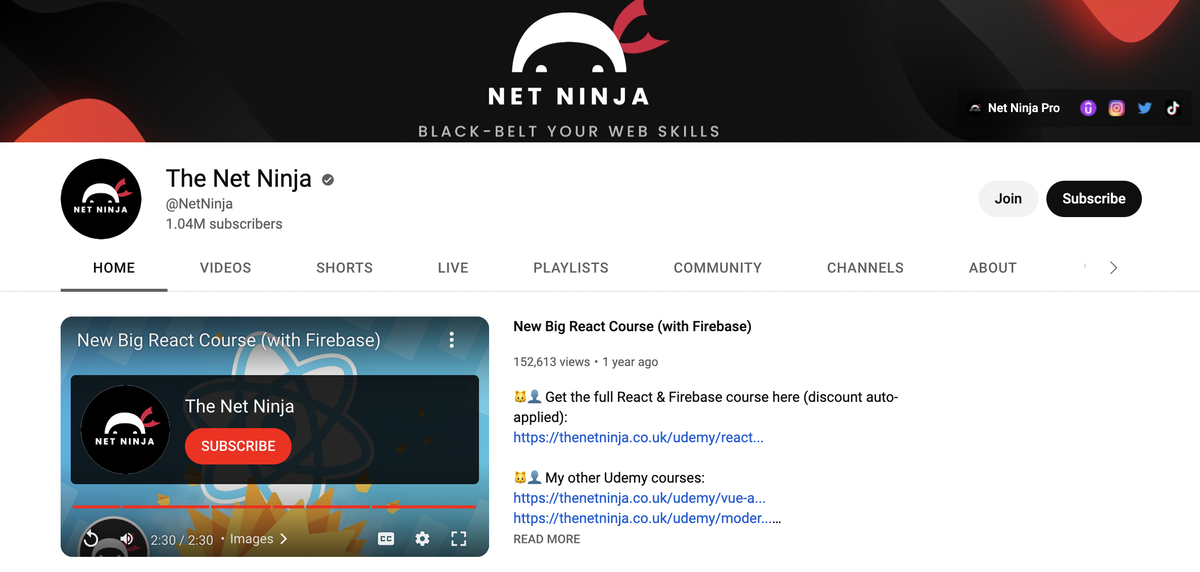Open the udemy/react course link
The width and height of the screenshot is (1200, 572).
(x=638, y=438)
